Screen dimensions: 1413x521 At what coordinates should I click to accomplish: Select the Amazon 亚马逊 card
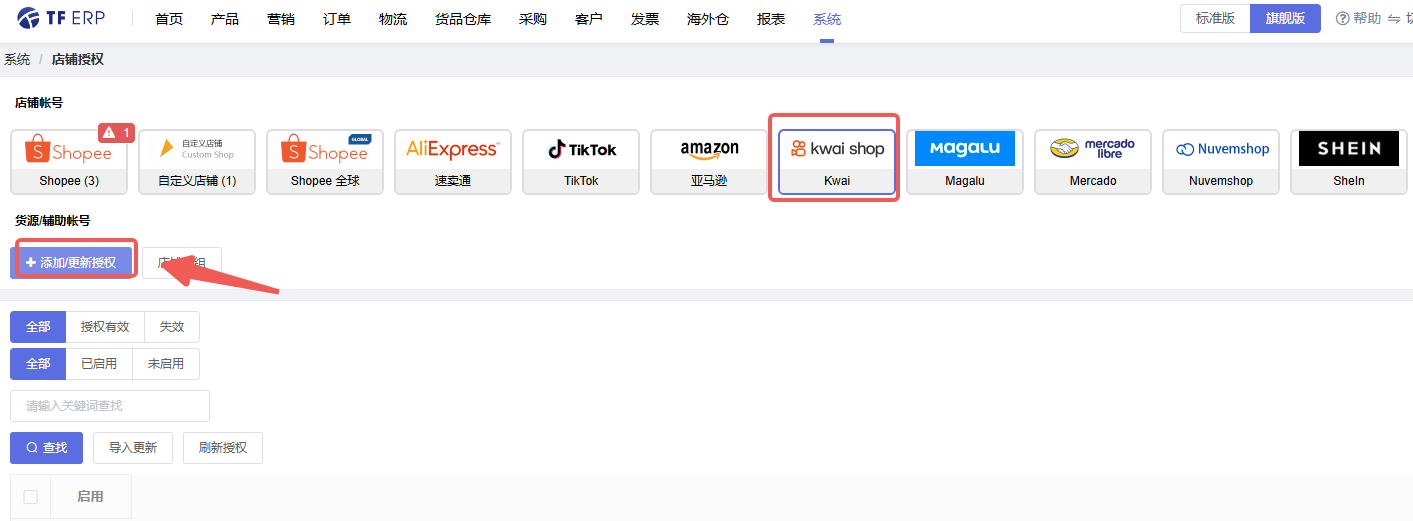[709, 162]
